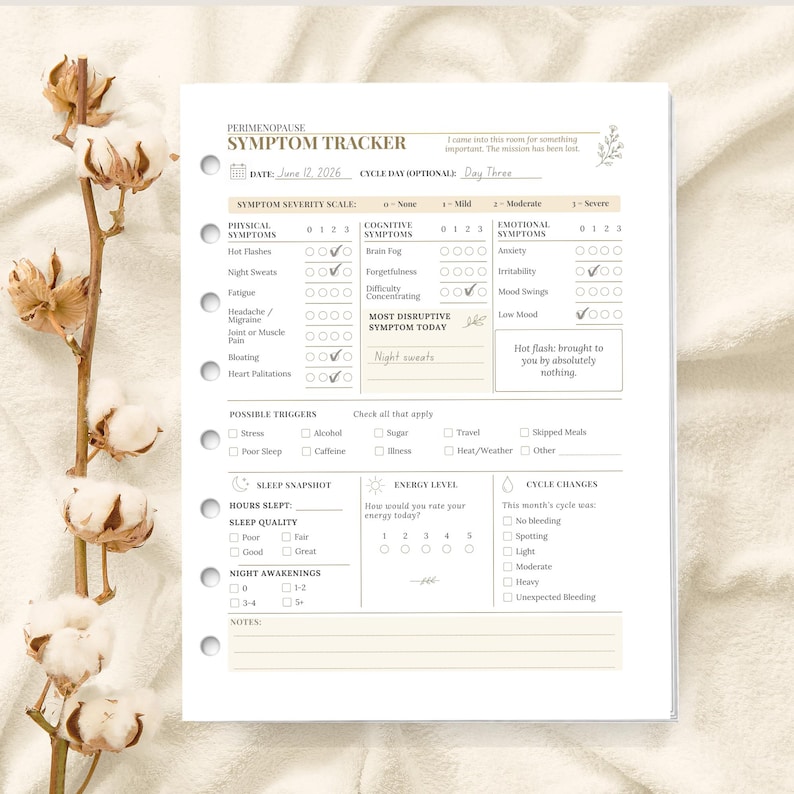Click the Symptom Severity Scale banner label
The image size is (794, 794).
[x=297, y=205]
